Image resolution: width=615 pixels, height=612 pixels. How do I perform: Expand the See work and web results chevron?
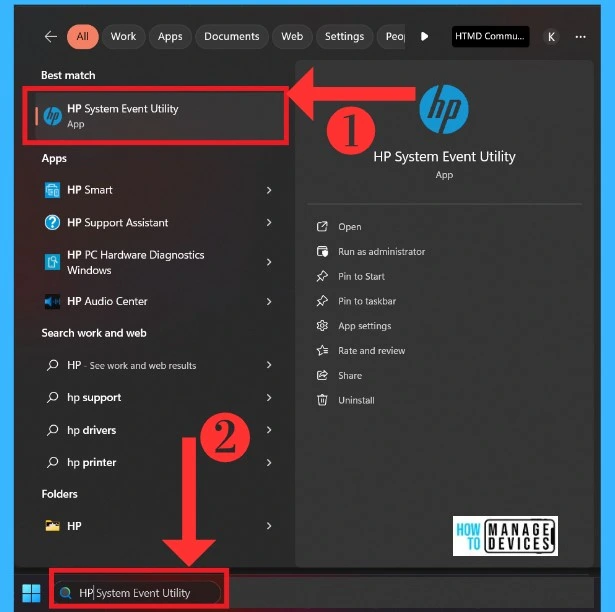tap(269, 365)
